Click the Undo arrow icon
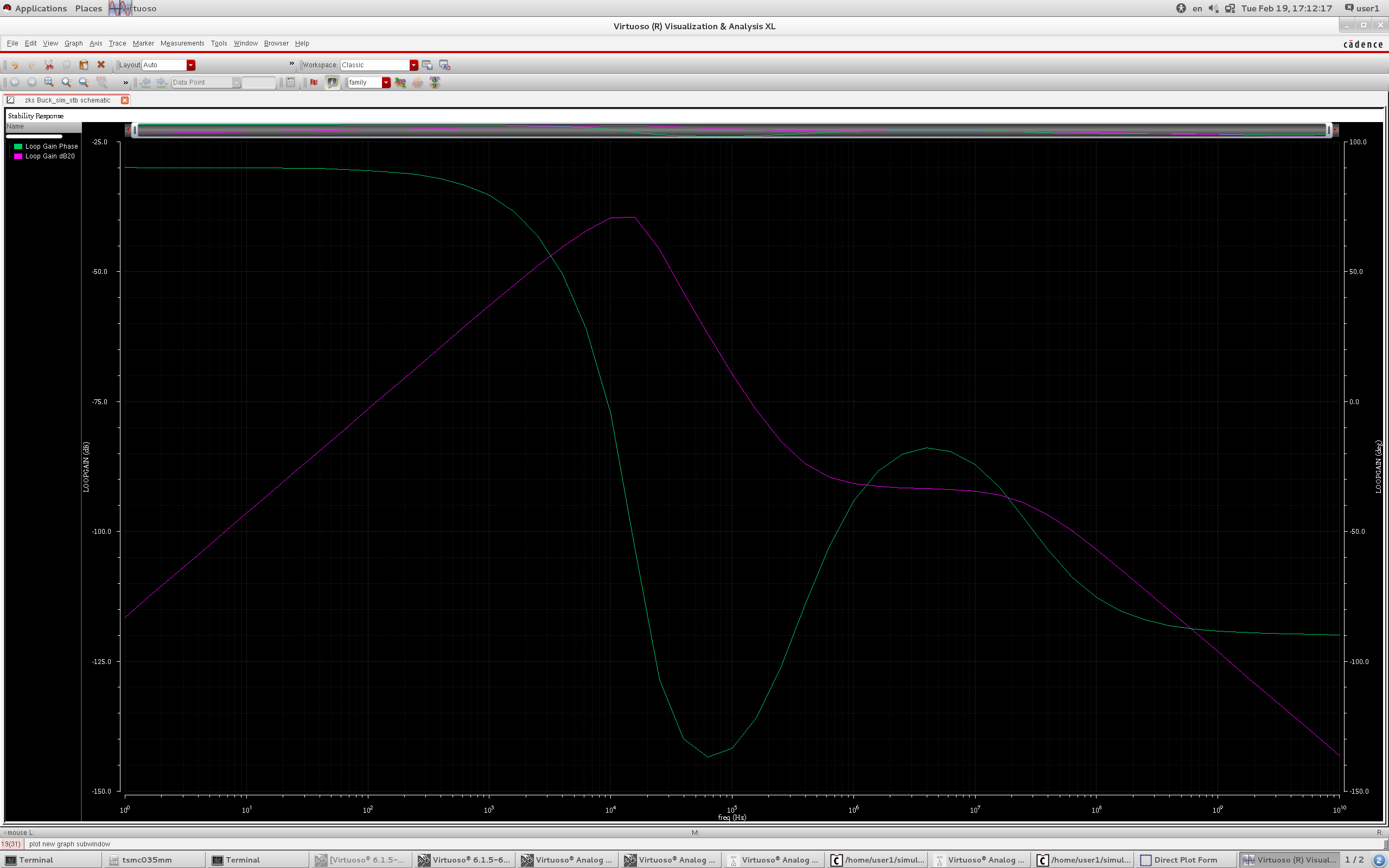 point(15,65)
